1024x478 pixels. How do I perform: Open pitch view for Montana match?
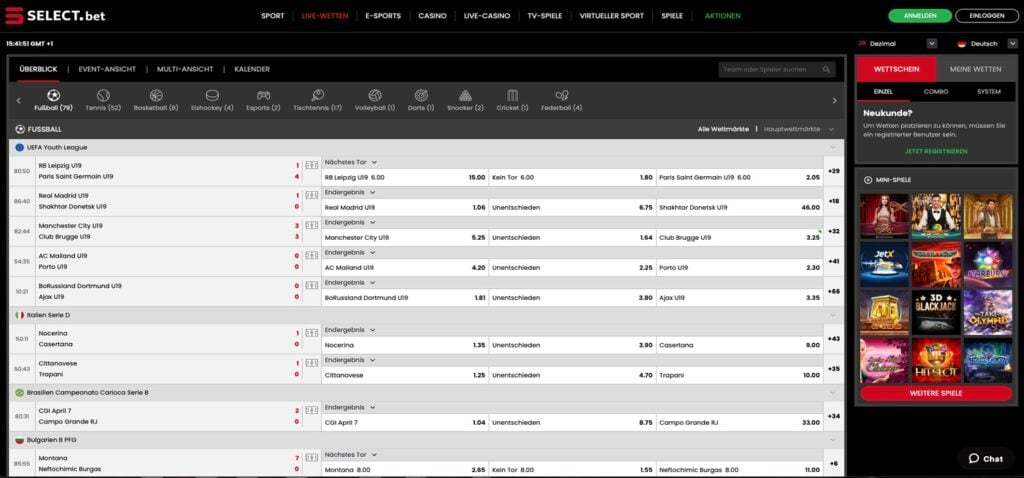point(312,458)
